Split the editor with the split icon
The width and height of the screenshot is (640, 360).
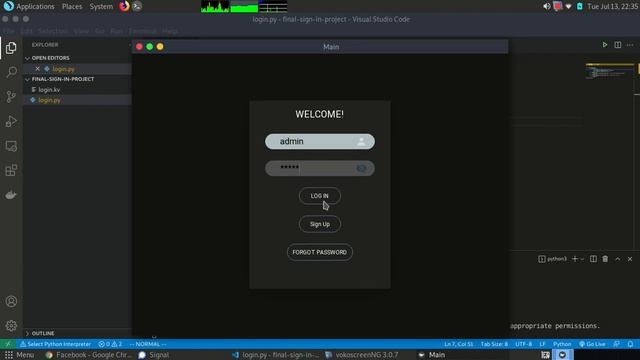618,45
